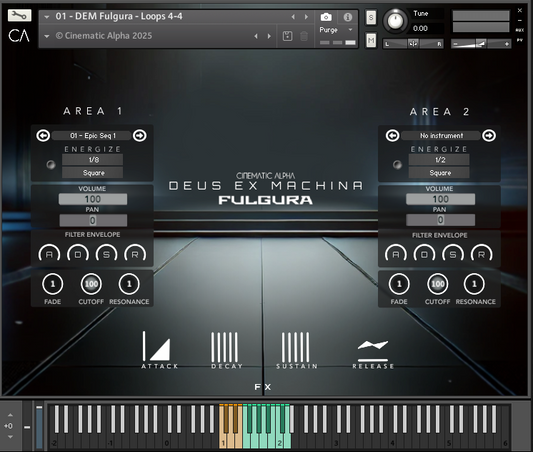
Task: Expand the Cinematic Alpha snapshot dropdown arrow
Action: (47, 36)
